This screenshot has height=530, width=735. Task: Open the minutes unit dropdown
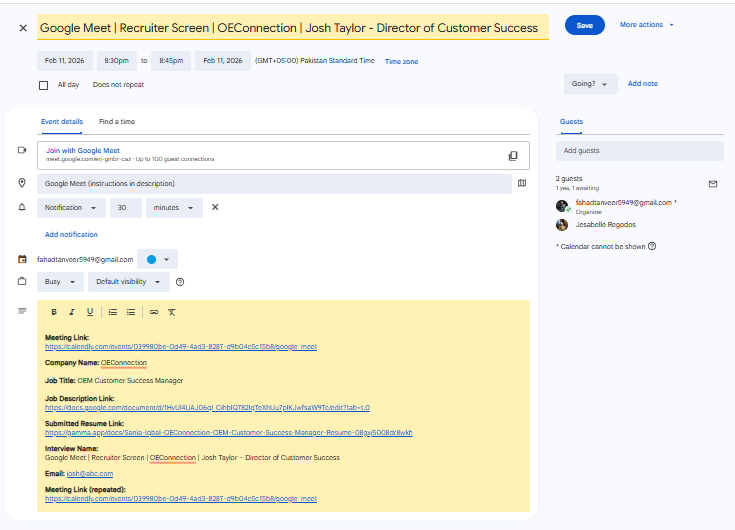point(174,208)
